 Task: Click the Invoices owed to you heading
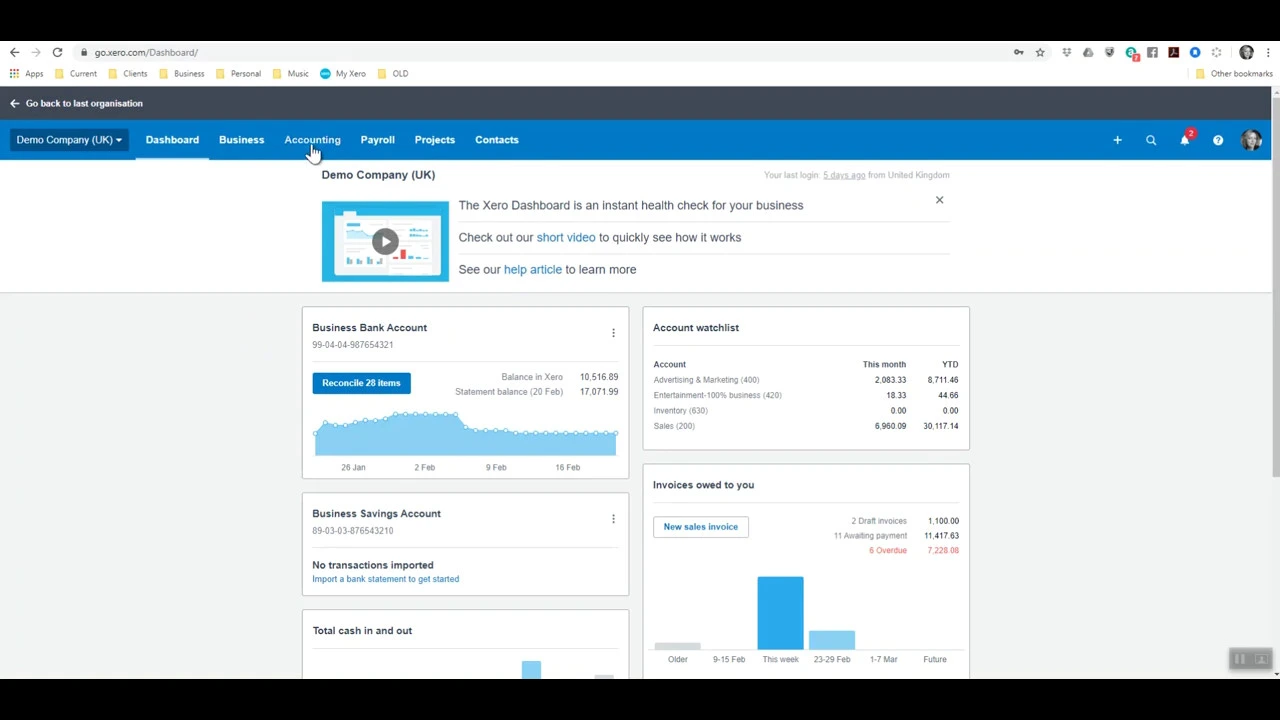click(703, 485)
